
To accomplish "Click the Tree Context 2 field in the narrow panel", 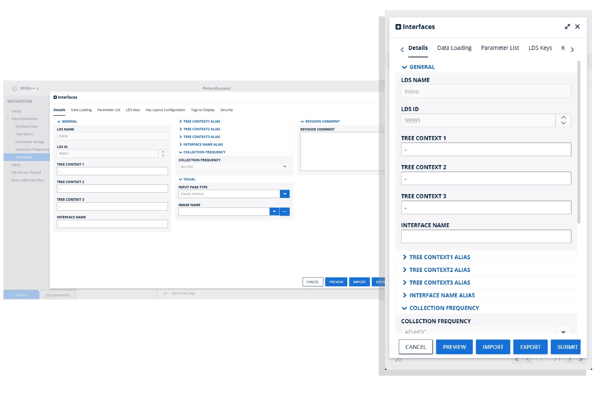I will [x=486, y=178].
